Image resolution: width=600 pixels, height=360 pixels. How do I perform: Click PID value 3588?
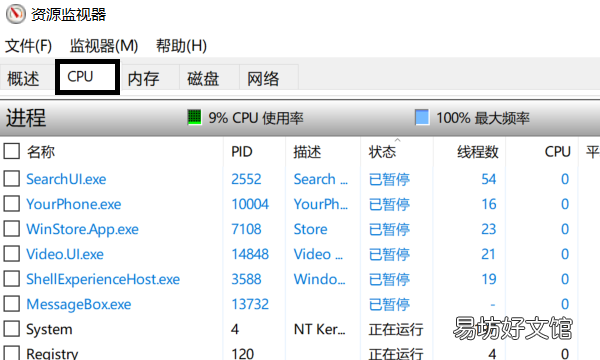click(x=246, y=279)
